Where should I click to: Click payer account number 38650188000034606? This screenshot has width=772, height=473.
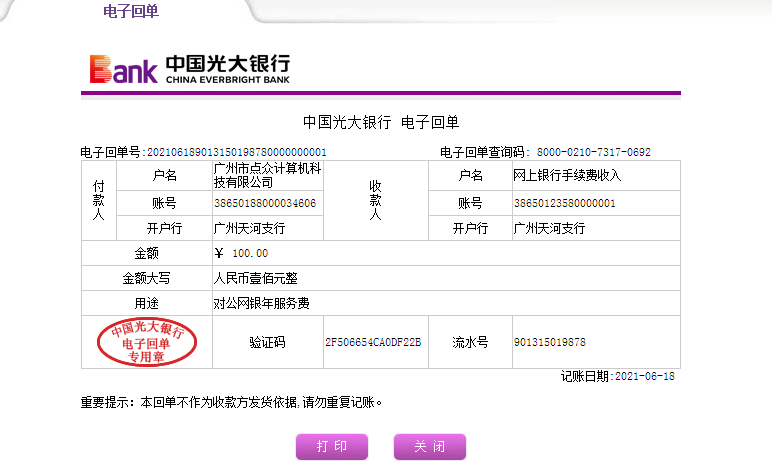pos(265,203)
